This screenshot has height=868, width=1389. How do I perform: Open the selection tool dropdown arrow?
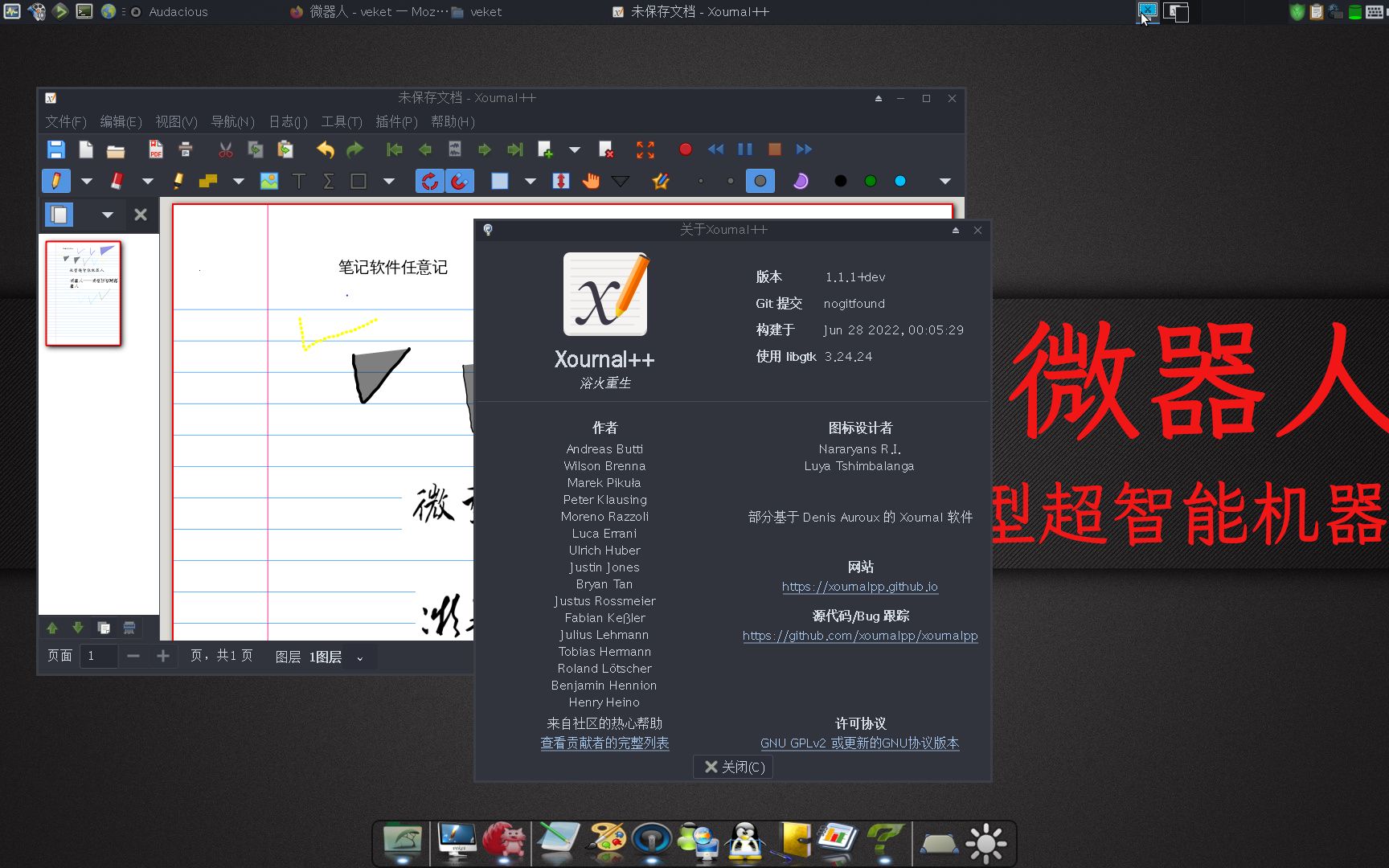pyautogui.click(x=531, y=182)
